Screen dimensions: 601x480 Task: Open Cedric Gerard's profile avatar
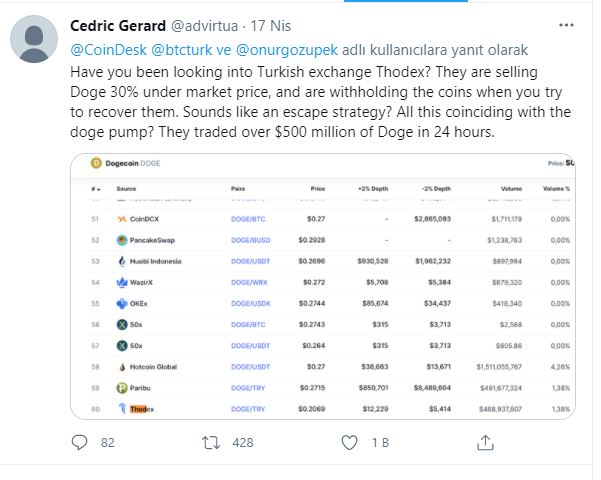point(34,39)
